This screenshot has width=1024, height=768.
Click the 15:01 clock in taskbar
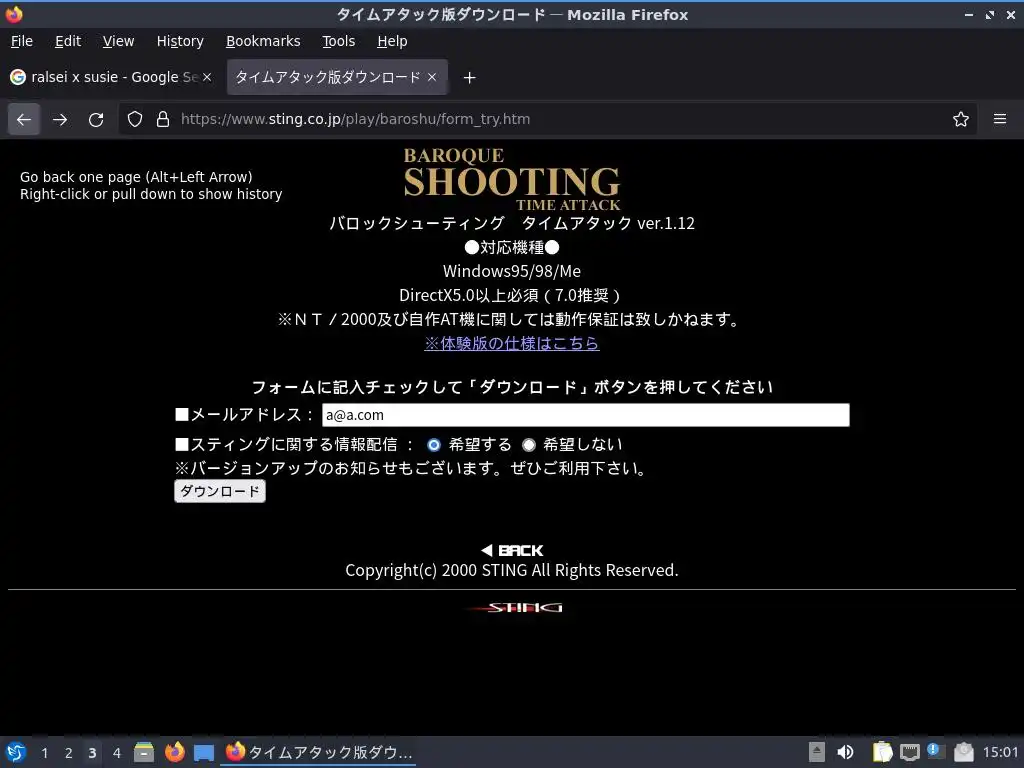tap(1000, 752)
